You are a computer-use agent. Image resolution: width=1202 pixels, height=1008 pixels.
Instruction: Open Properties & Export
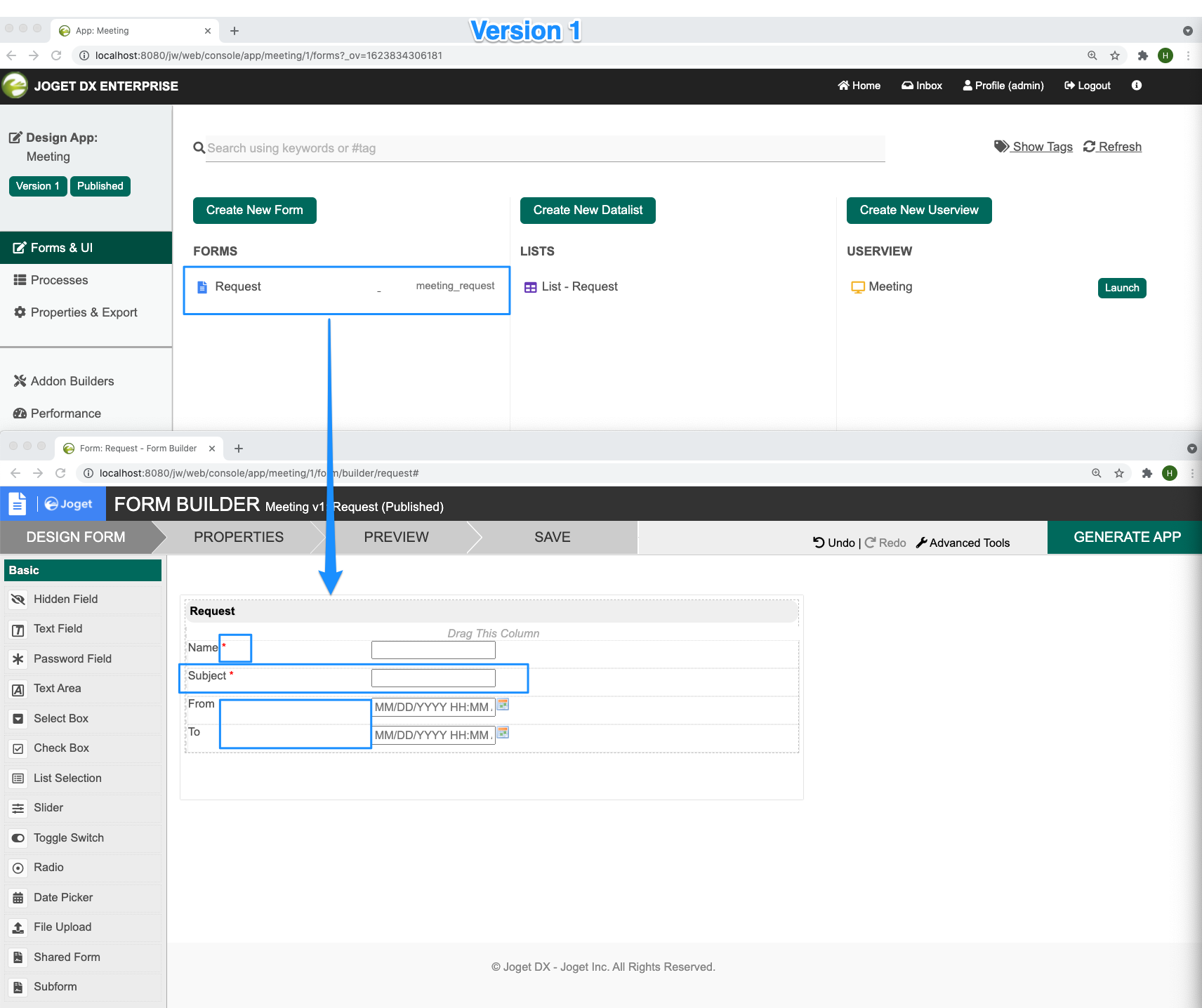point(86,312)
